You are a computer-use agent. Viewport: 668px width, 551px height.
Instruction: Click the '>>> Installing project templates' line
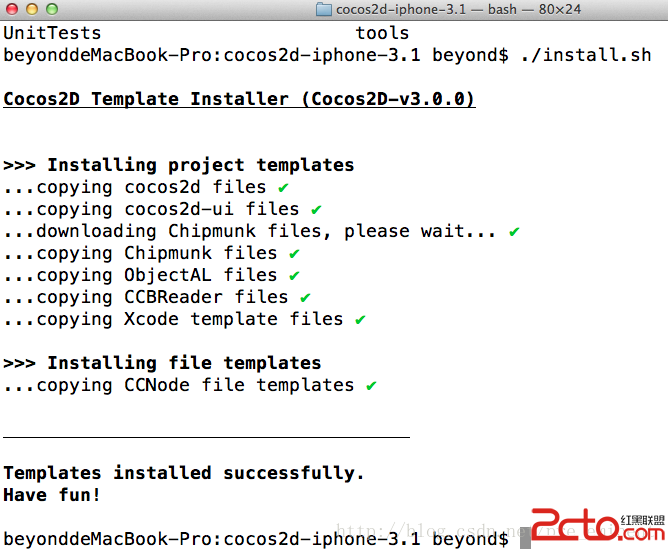tap(179, 165)
